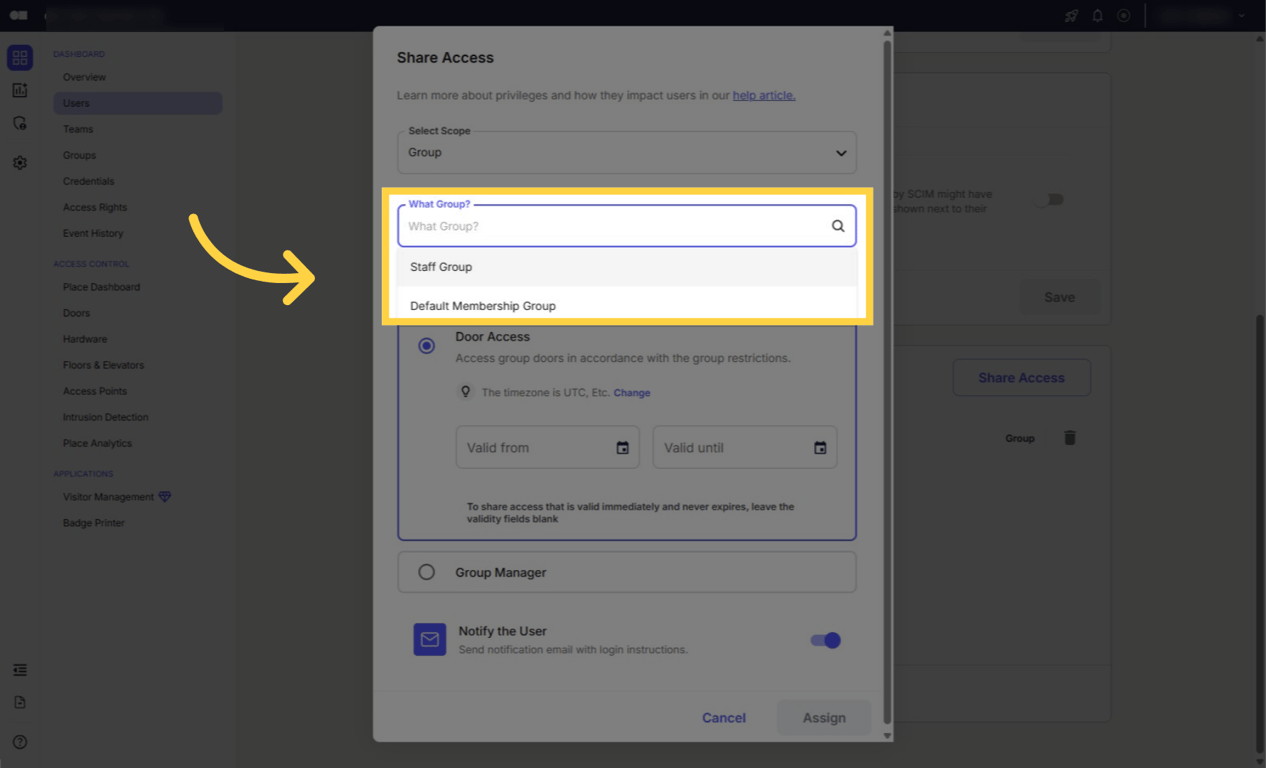1266x768 pixels.
Task: Click the status record icon in top bar
Action: pos(1123,15)
